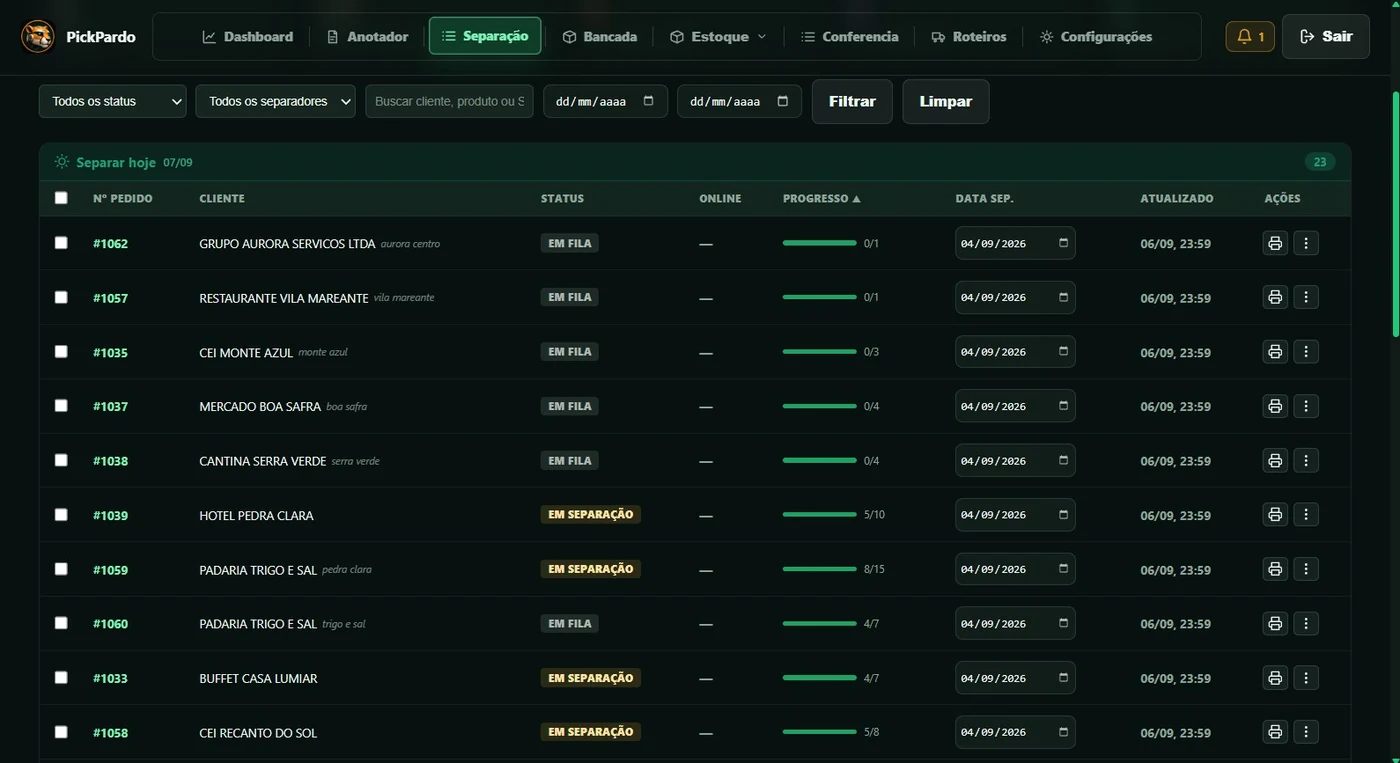Click the Filtrar button
Viewport: 1400px width, 763px height.
pos(852,102)
